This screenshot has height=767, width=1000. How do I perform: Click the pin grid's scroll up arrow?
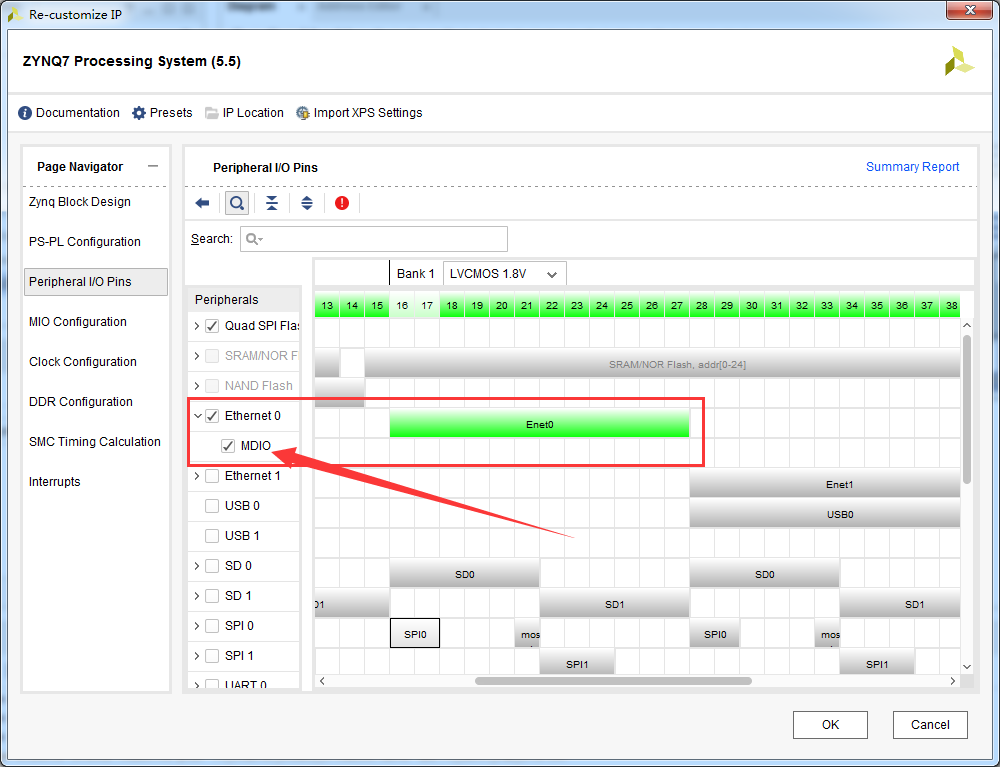[967, 326]
